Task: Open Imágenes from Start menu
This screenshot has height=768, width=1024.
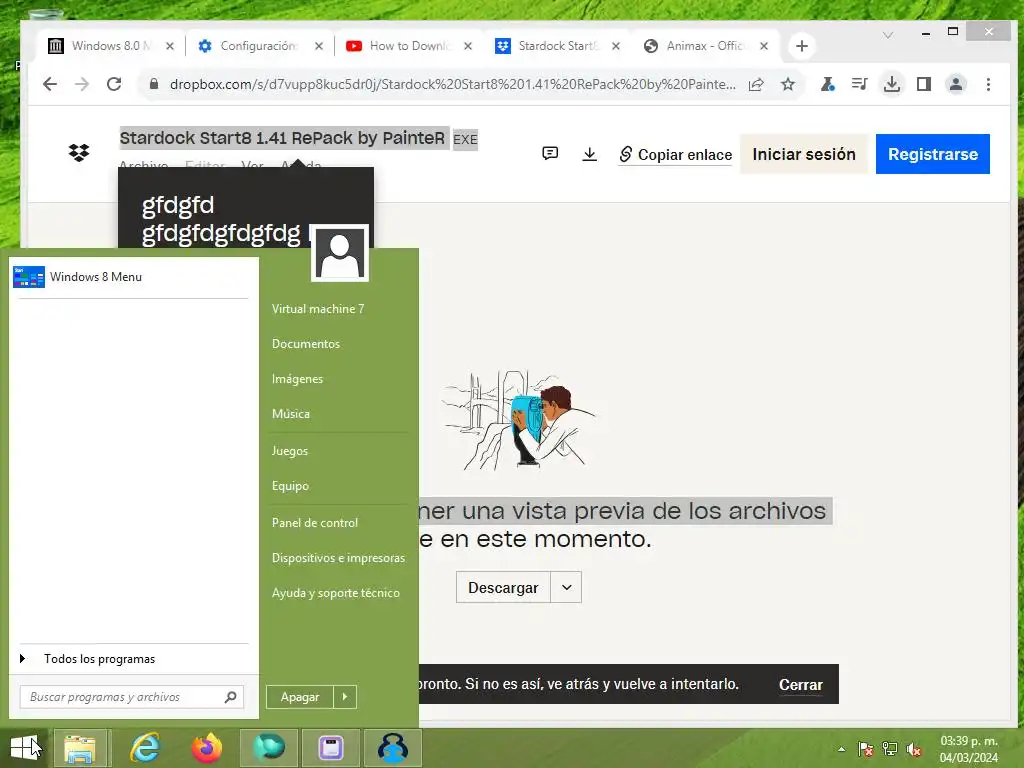Action: tap(297, 379)
